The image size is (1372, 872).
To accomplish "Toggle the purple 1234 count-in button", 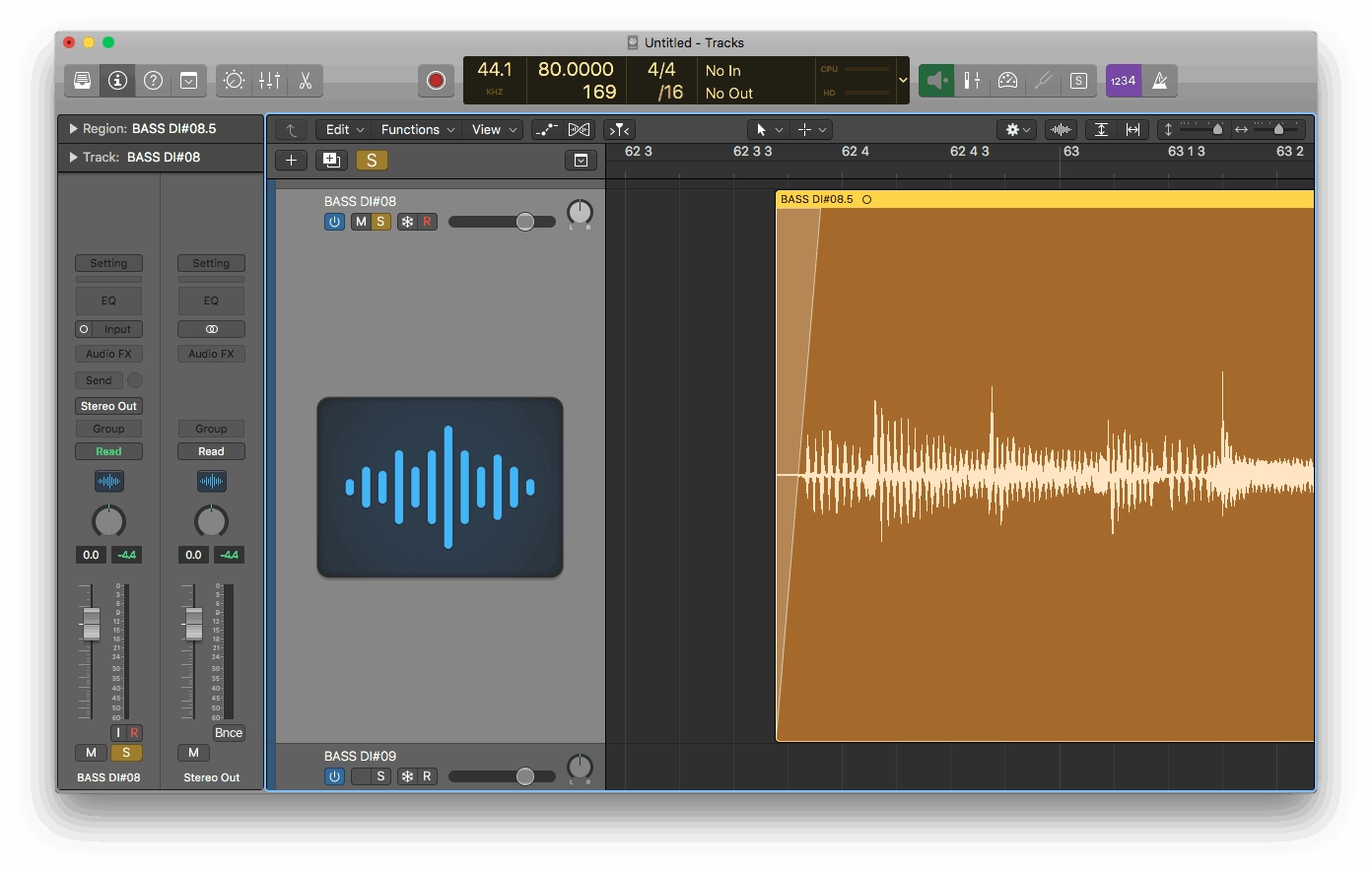I will (1124, 81).
